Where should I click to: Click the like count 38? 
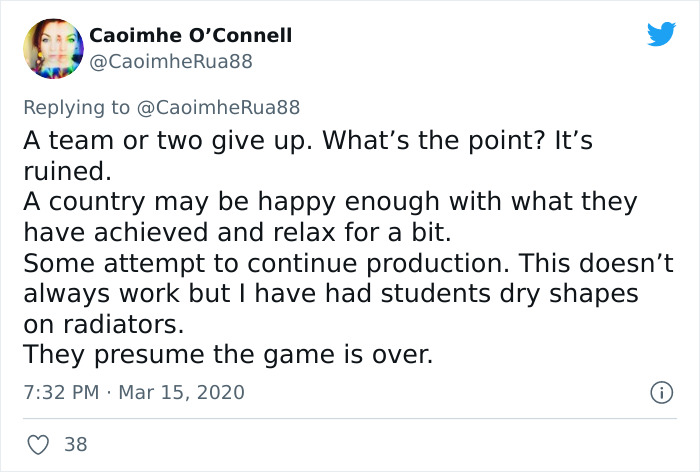[76, 443]
